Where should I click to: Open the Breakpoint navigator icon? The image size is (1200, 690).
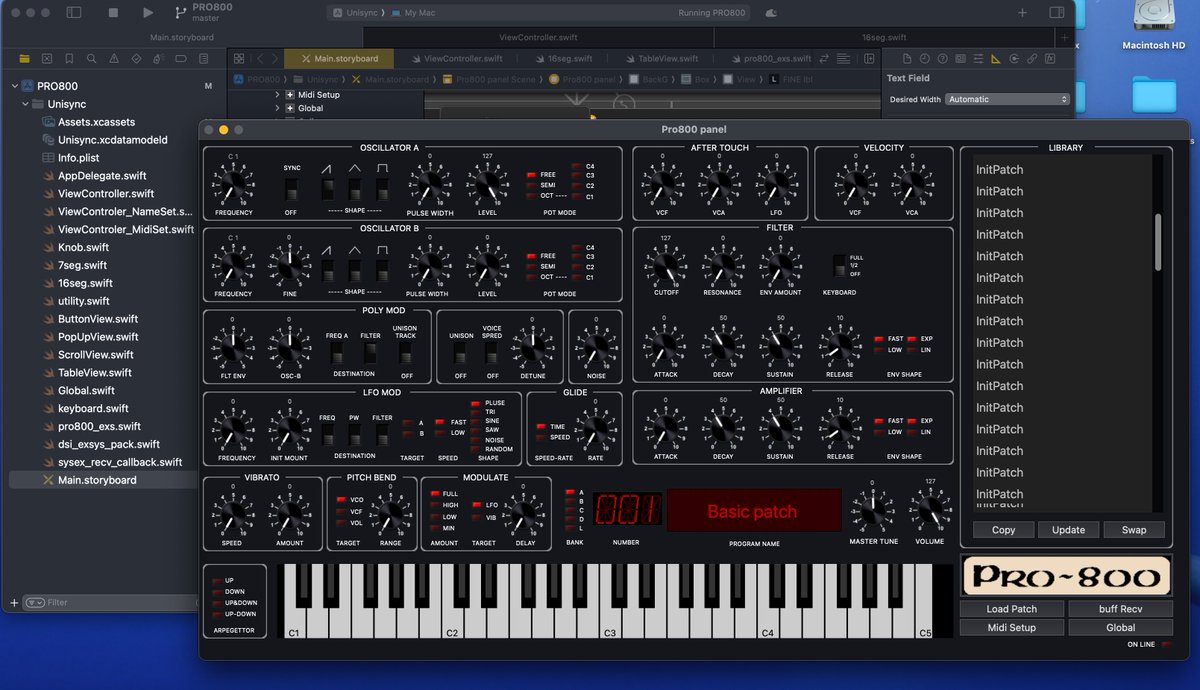tap(182, 59)
